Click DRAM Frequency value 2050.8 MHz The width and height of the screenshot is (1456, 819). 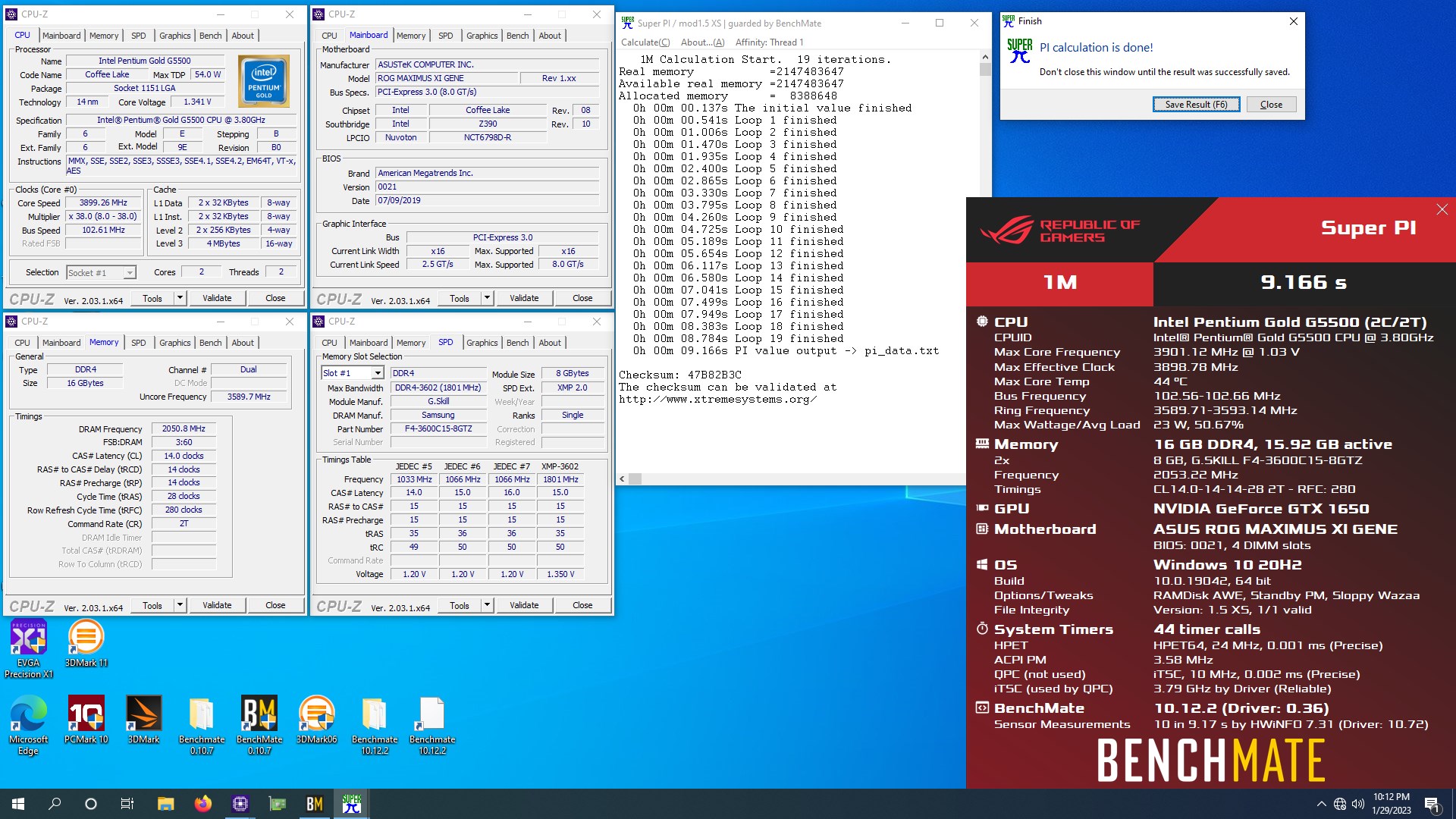click(x=184, y=428)
